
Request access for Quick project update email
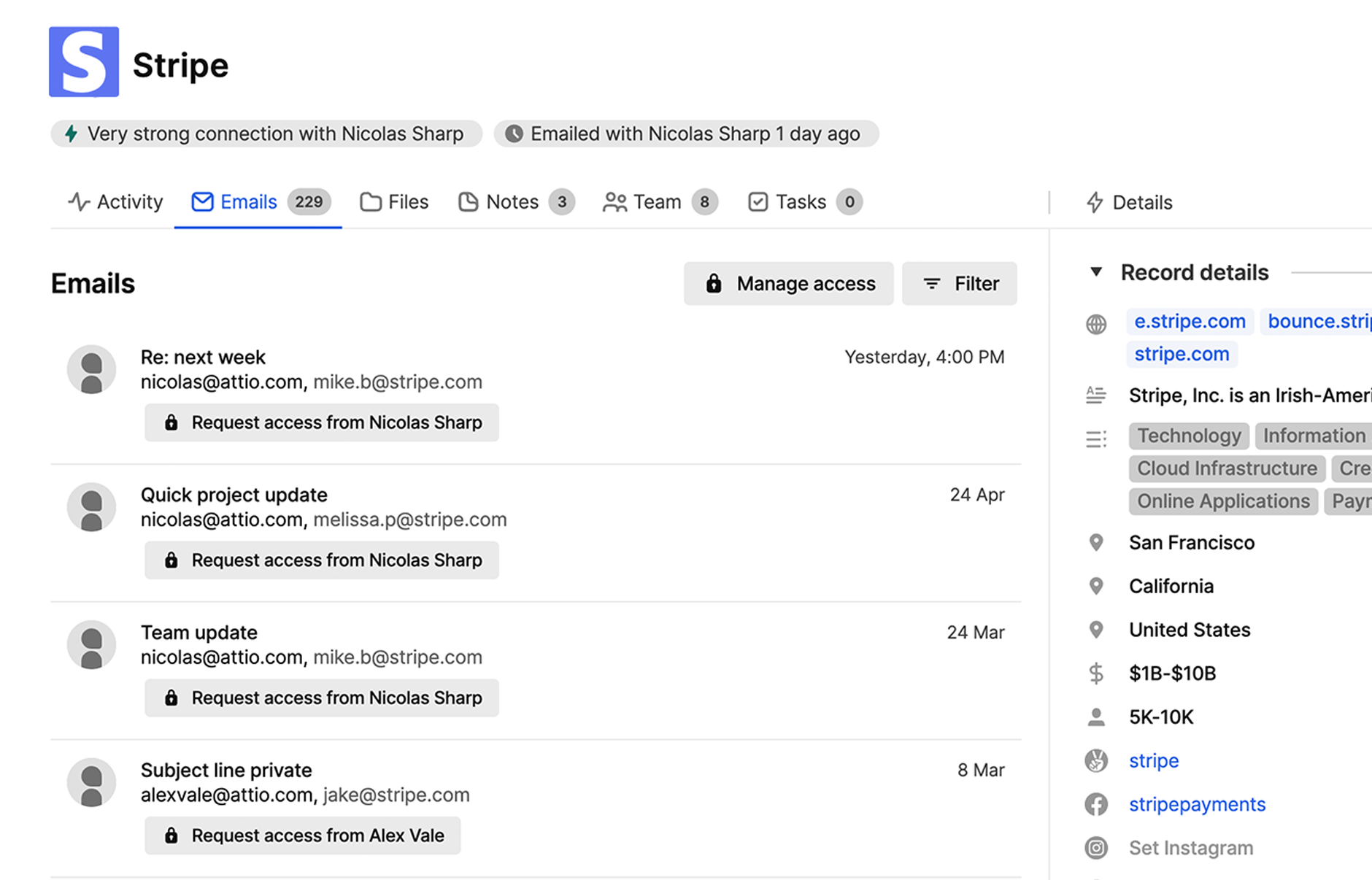pyautogui.click(x=322, y=560)
